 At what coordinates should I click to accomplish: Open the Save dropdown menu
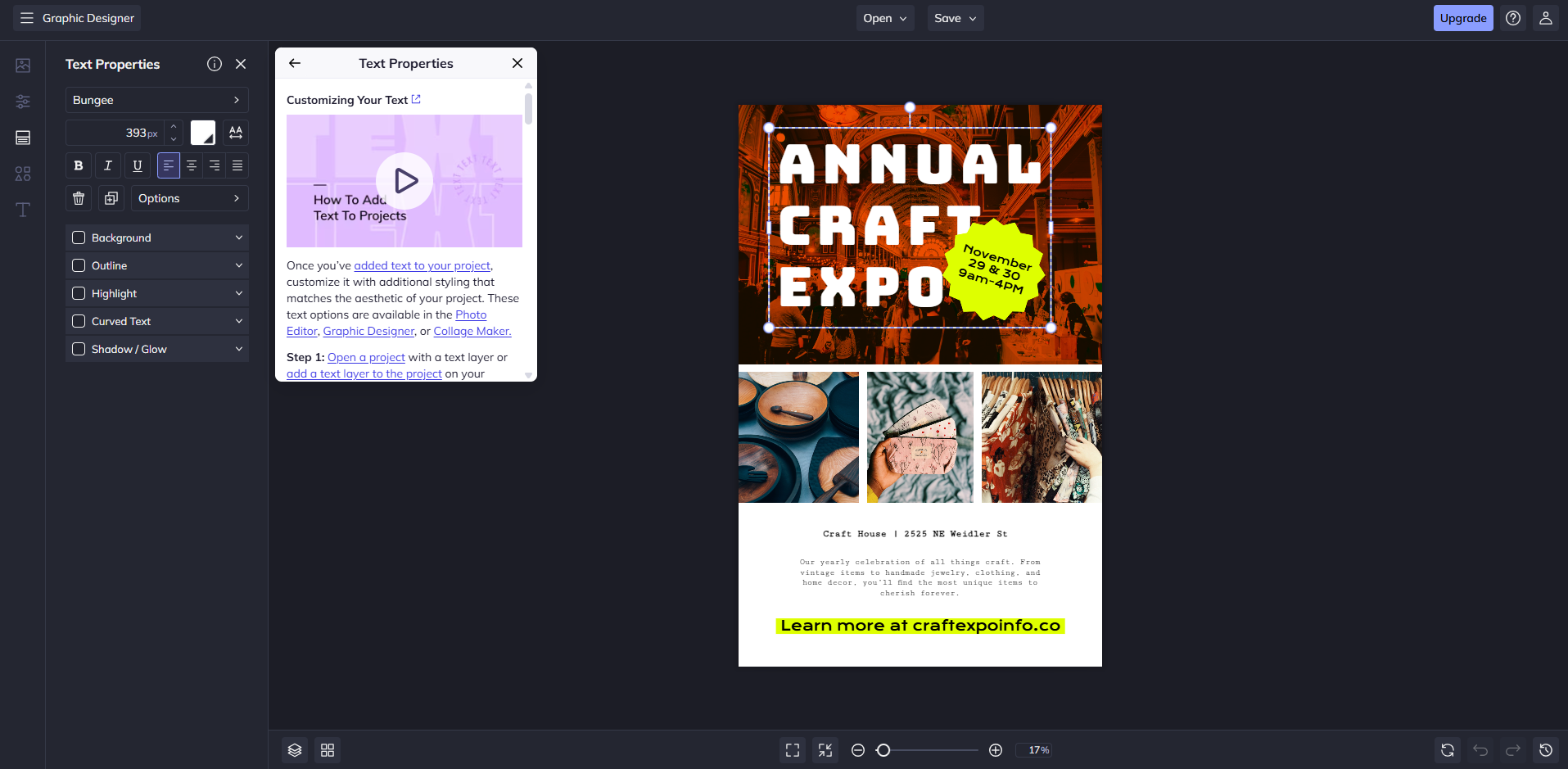(956, 18)
